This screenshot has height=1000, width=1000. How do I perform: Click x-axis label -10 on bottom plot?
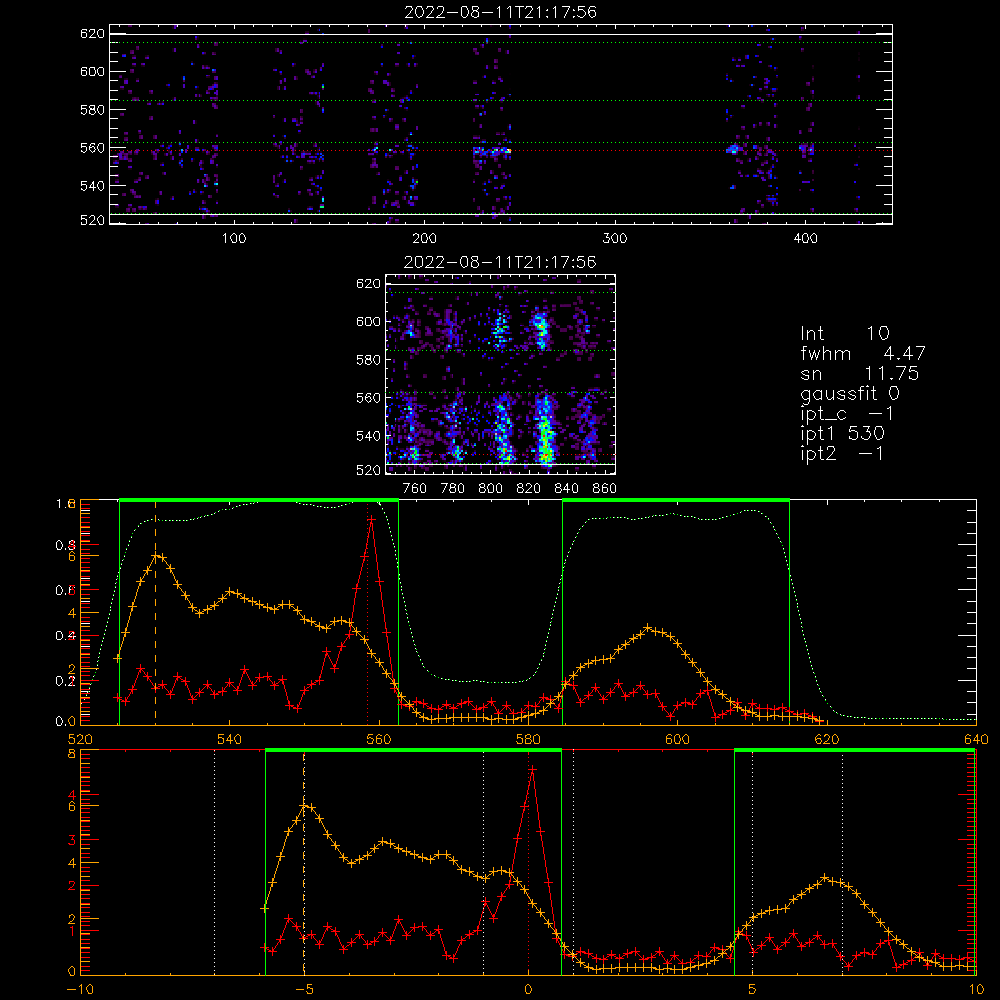[x=80, y=990]
